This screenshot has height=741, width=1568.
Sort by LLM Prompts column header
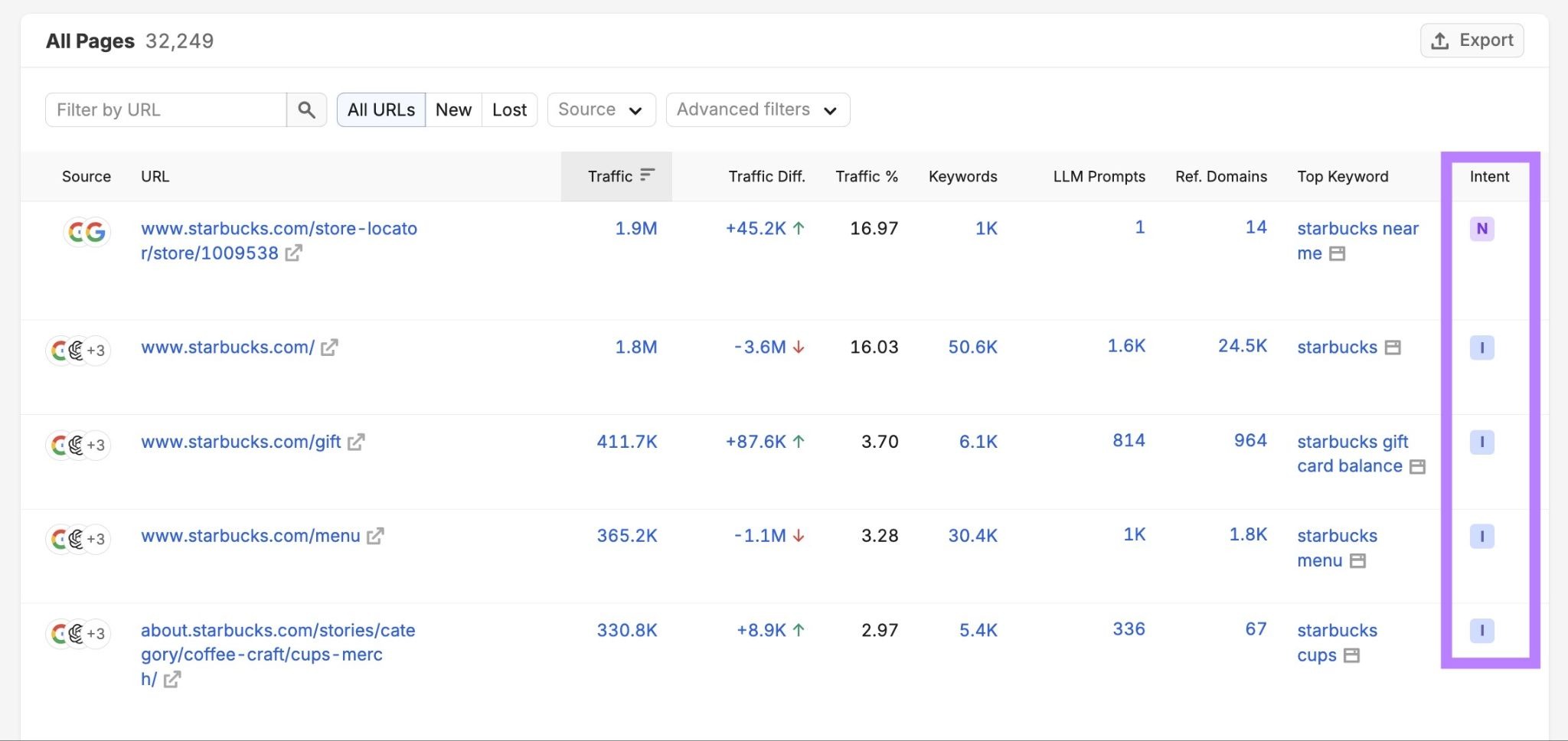click(x=1099, y=177)
